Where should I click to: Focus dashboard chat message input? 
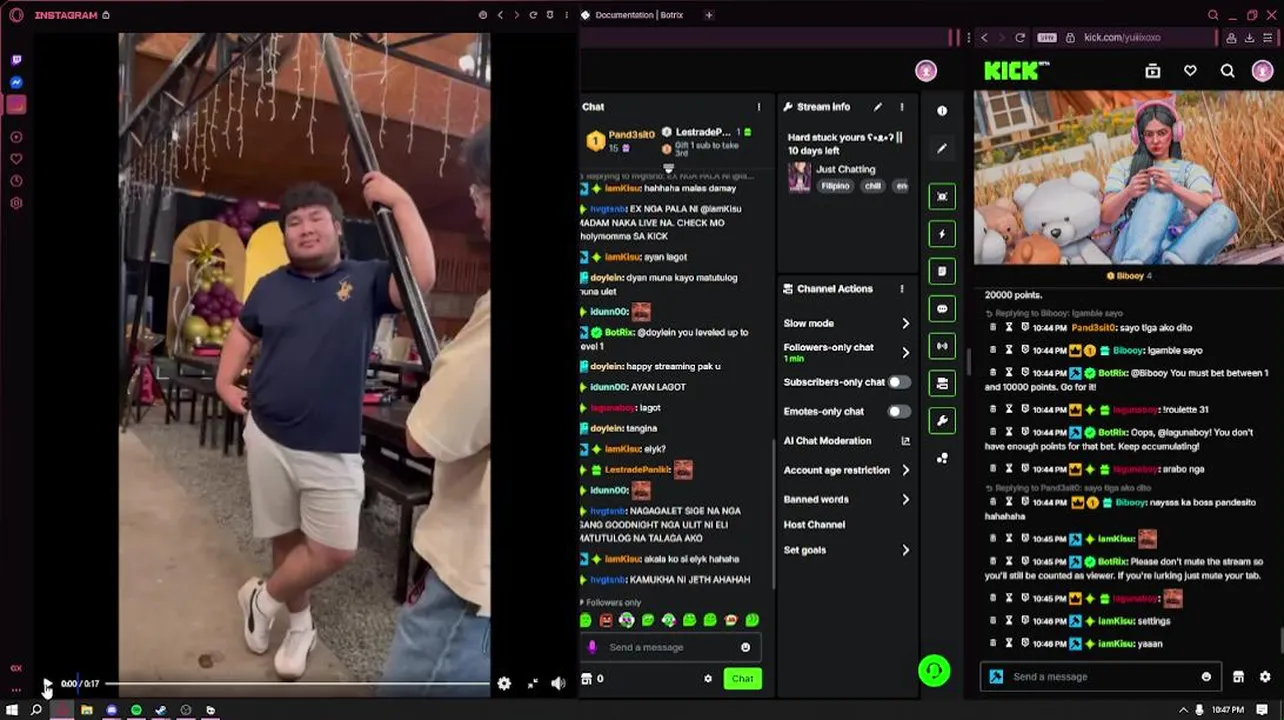671,647
